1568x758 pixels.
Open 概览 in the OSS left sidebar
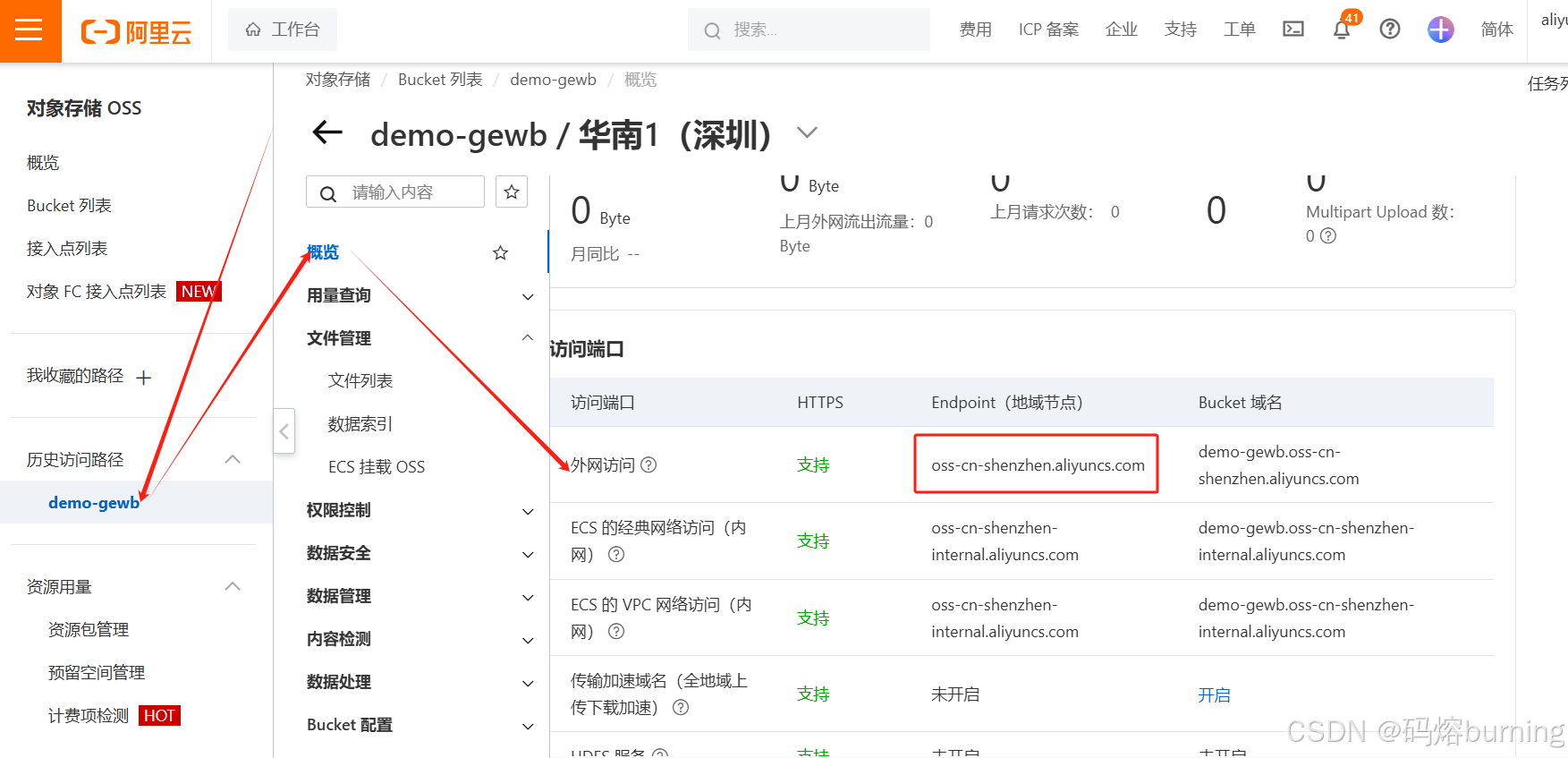coord(43,163)
